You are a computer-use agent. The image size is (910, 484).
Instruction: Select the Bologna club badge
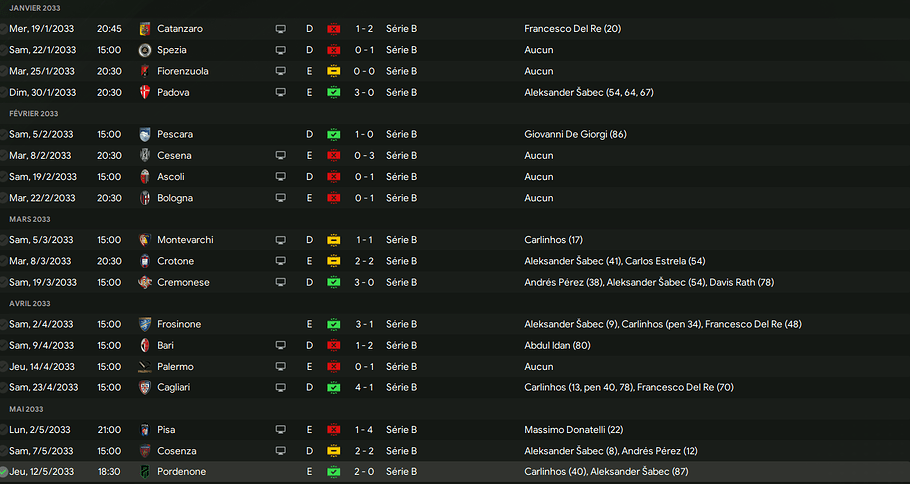[145, 198]
